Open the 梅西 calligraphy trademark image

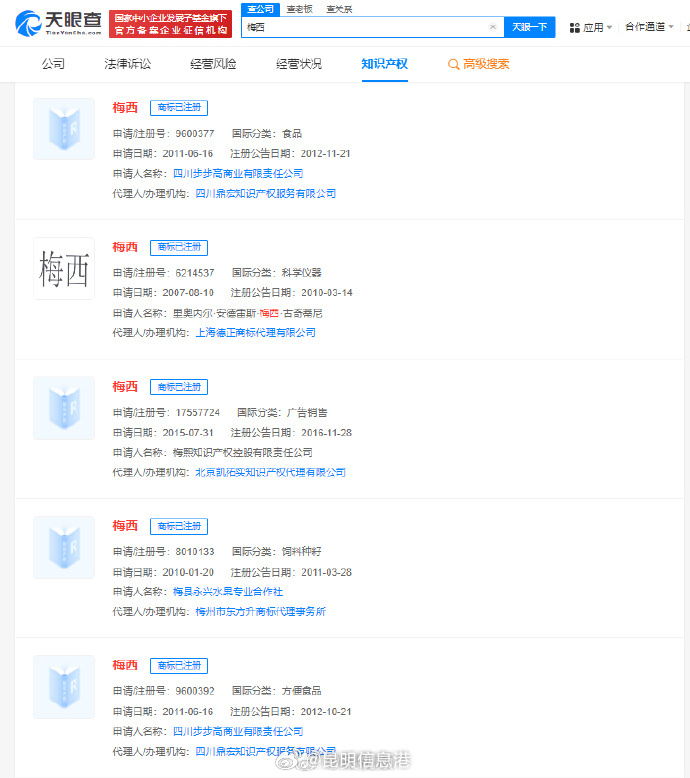pos(64,268)
